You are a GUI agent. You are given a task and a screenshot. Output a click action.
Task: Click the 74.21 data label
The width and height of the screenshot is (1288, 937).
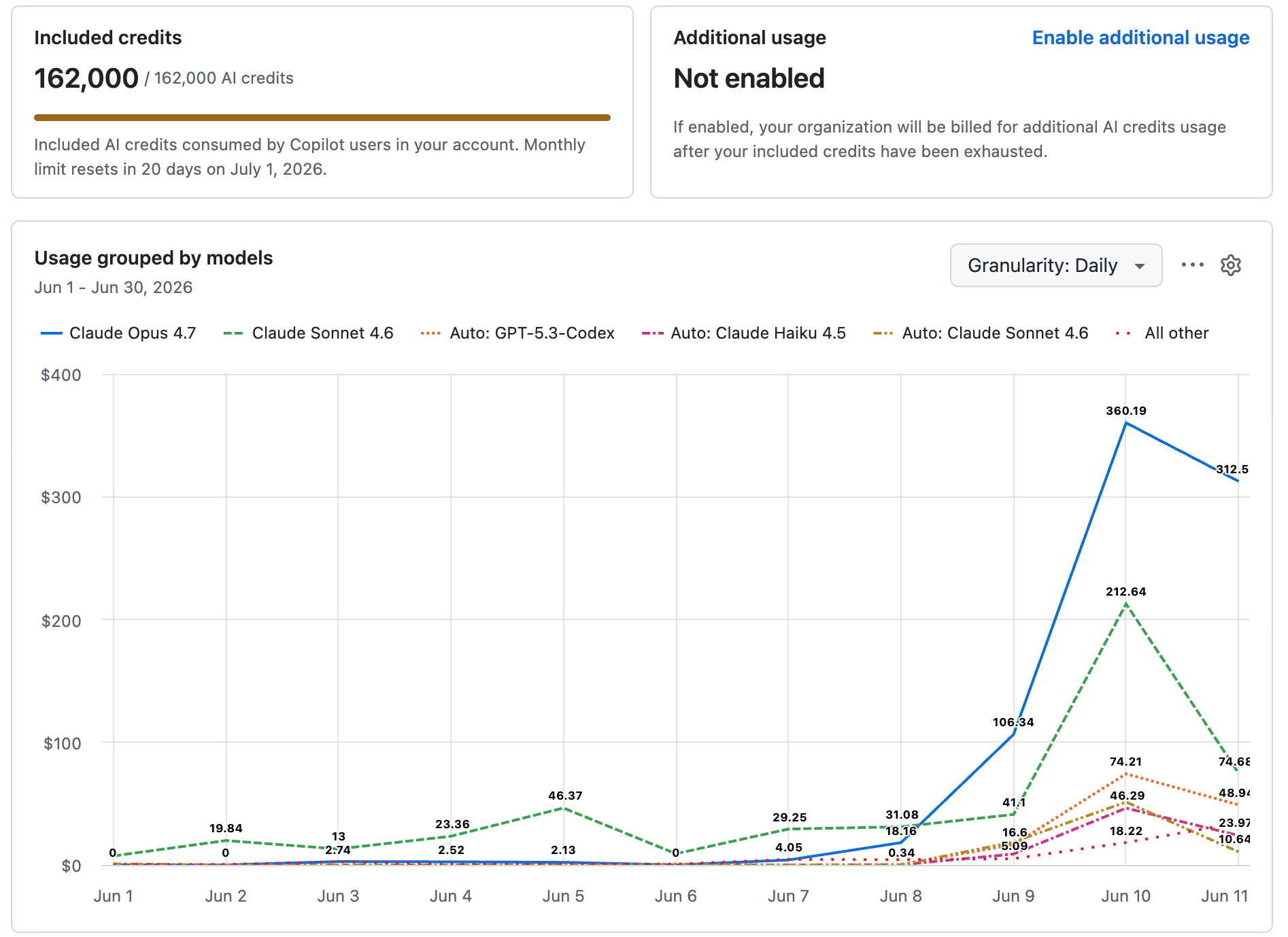tap(1126, 762)
